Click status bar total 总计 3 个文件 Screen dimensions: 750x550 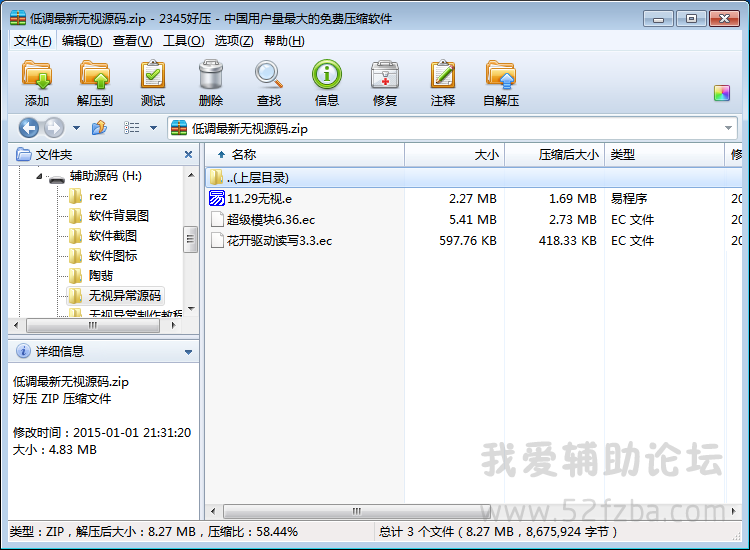click(416, 532)
